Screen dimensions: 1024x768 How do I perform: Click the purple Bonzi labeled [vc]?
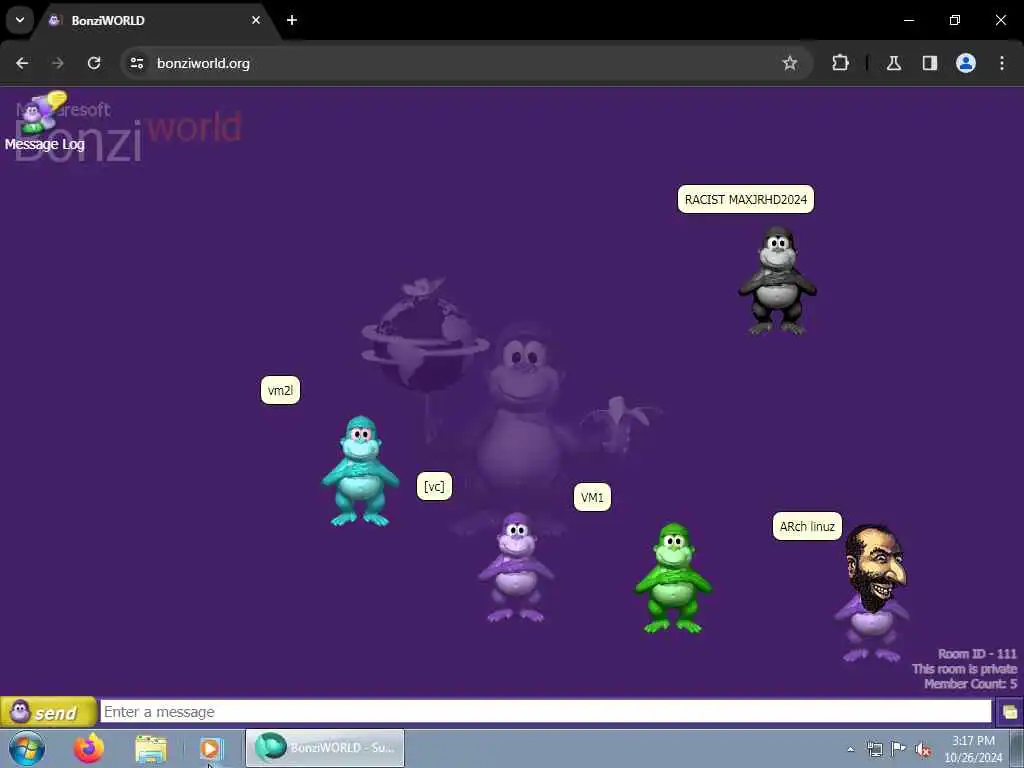(516, 568)
